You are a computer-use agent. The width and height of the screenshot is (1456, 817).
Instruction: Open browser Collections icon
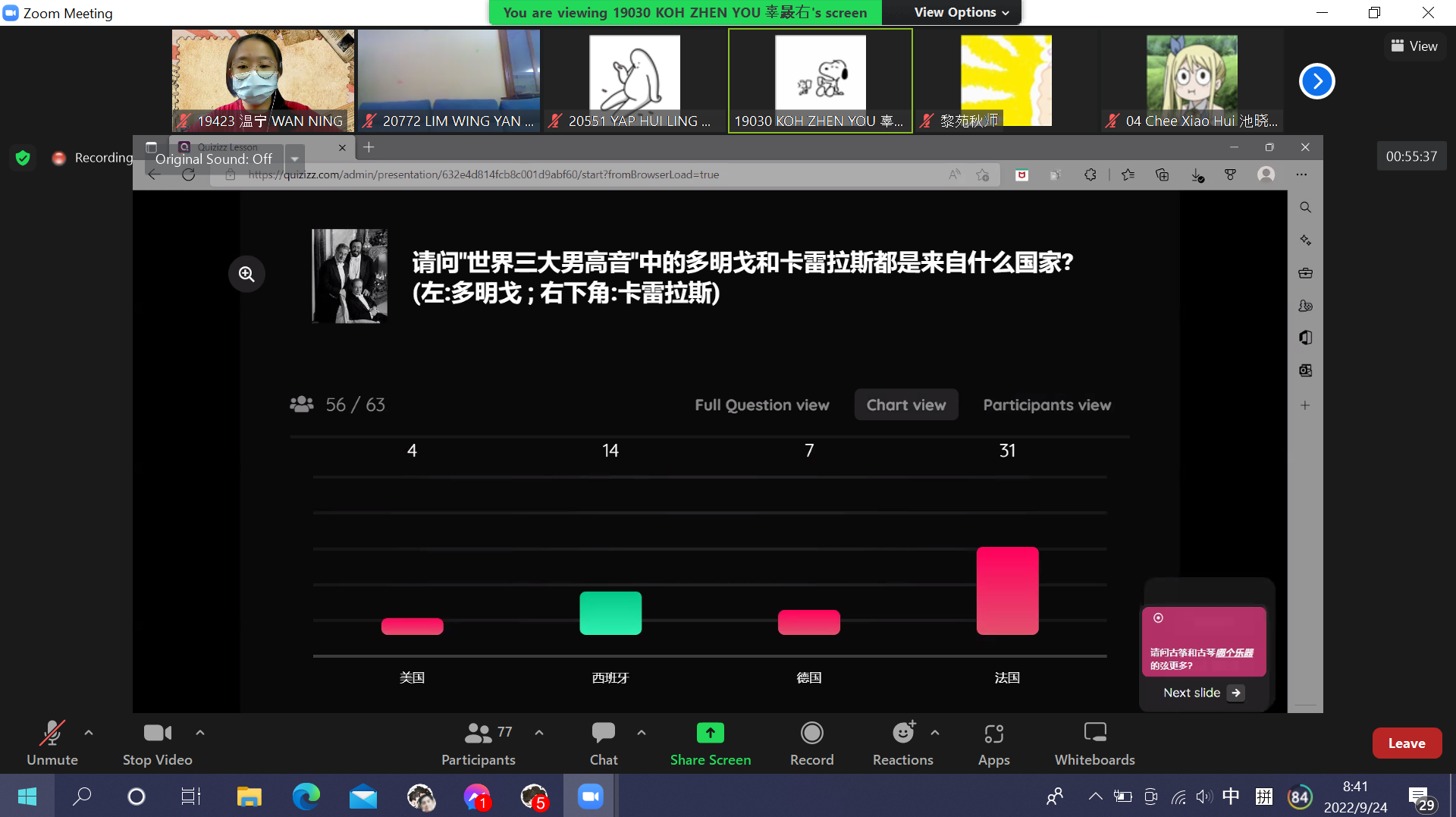click(1162, 175)
